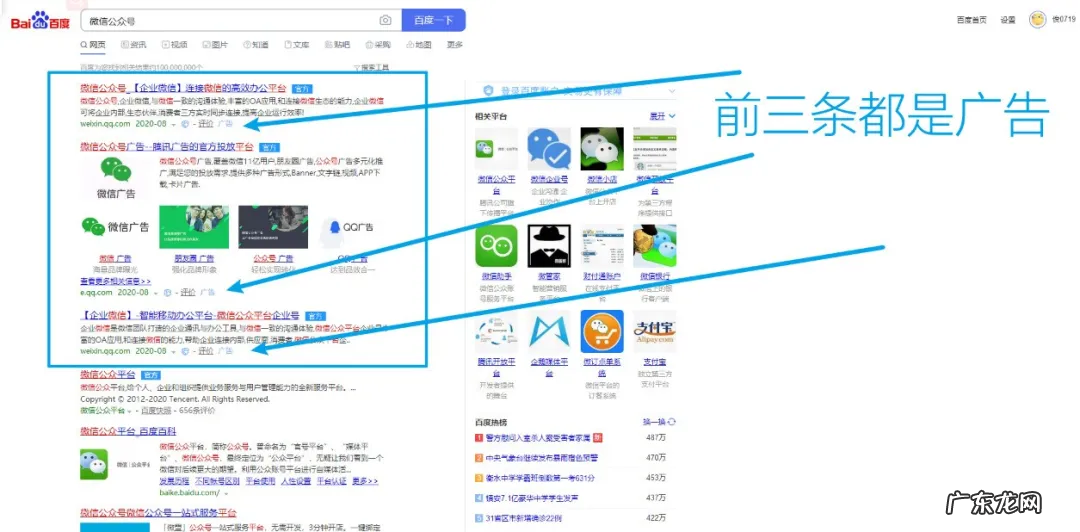Expand 展开 in 相关平台 panel

coord(663,116)
